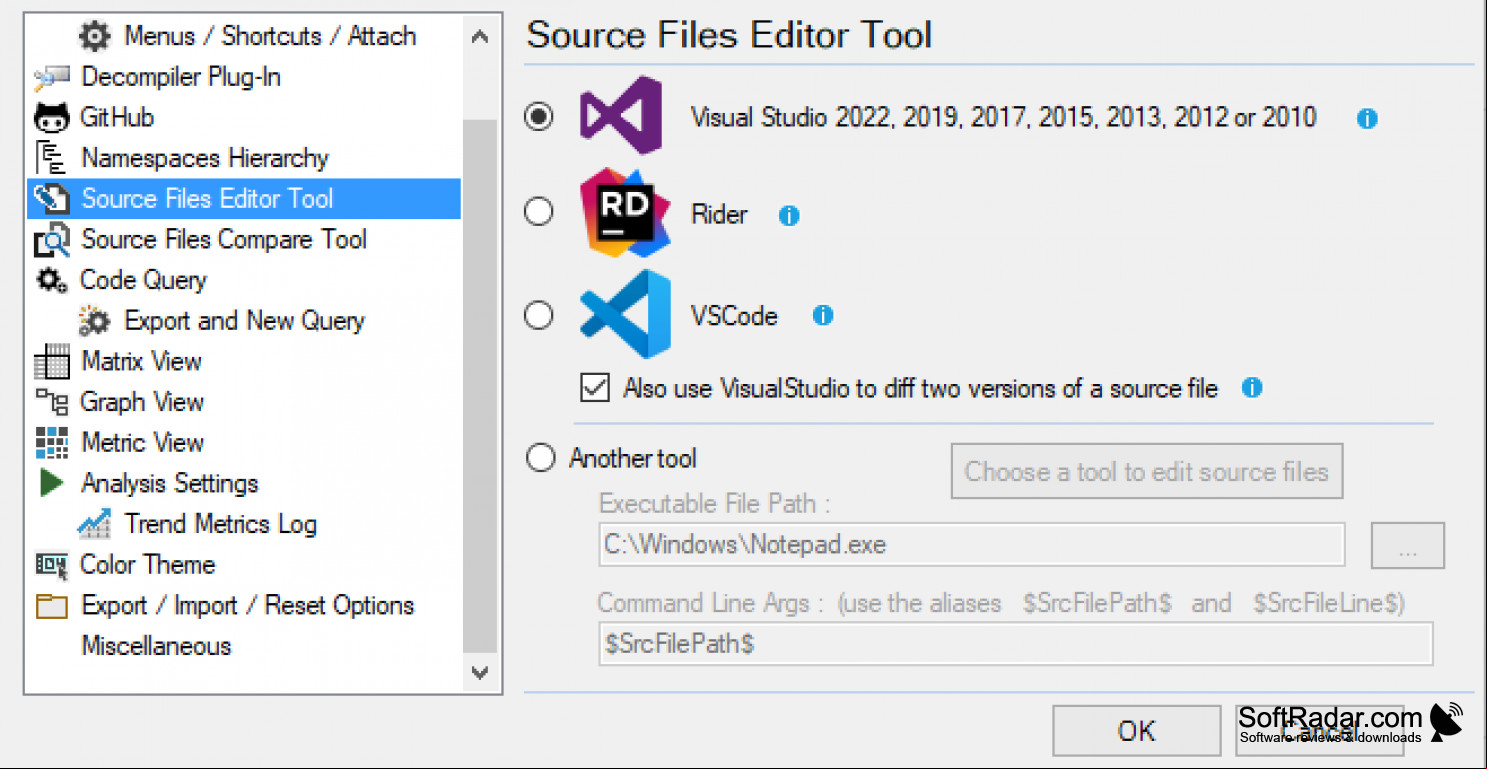Click Choose a tool to edit source files

(1146, 472)
